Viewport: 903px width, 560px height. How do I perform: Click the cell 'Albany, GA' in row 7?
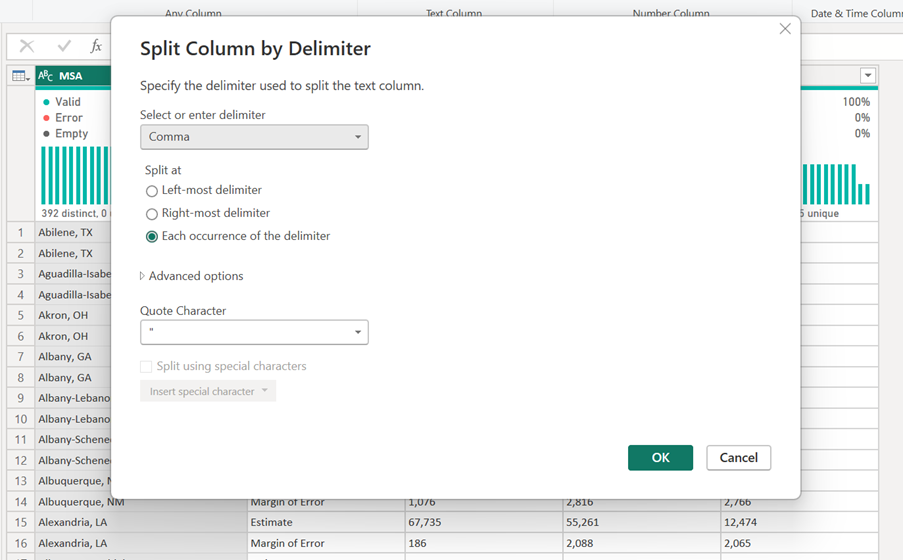pyautogui.click(x=73, y=357)
